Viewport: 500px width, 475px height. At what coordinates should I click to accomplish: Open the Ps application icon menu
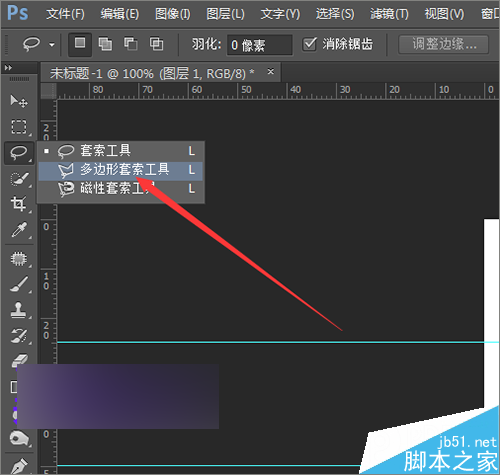click(18, 13)
